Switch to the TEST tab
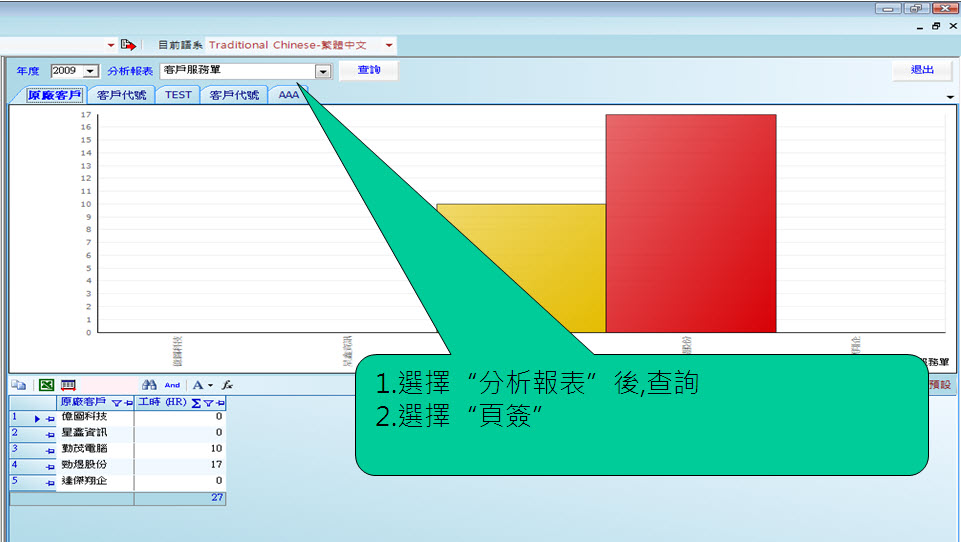This screenshot has width=961, height=542. click(x=178, y=95)
